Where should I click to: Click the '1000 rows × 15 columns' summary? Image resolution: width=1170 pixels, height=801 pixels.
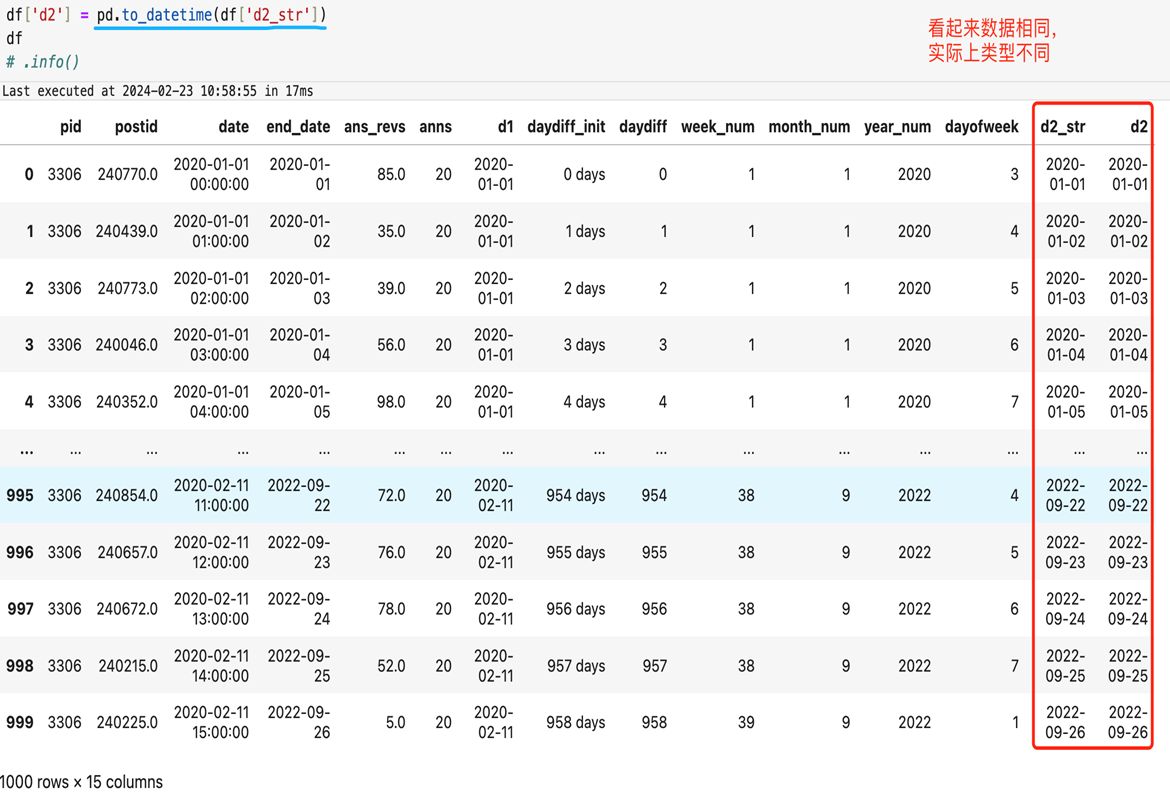click(81, 782)
